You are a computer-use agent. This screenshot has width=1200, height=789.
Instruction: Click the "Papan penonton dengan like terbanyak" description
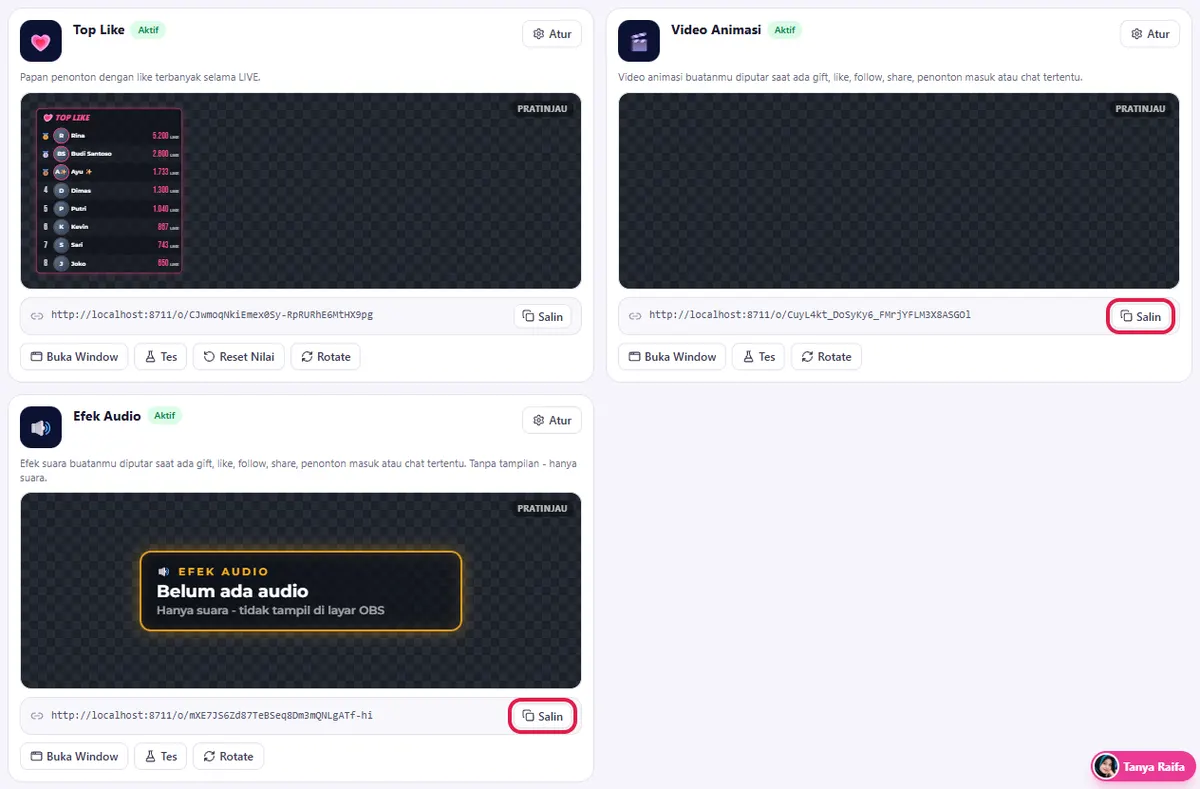point(141,77)
